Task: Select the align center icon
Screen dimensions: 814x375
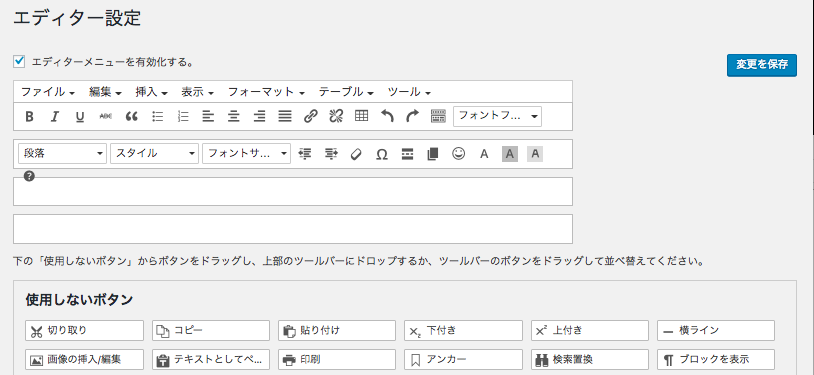Action: pos(234,117)
